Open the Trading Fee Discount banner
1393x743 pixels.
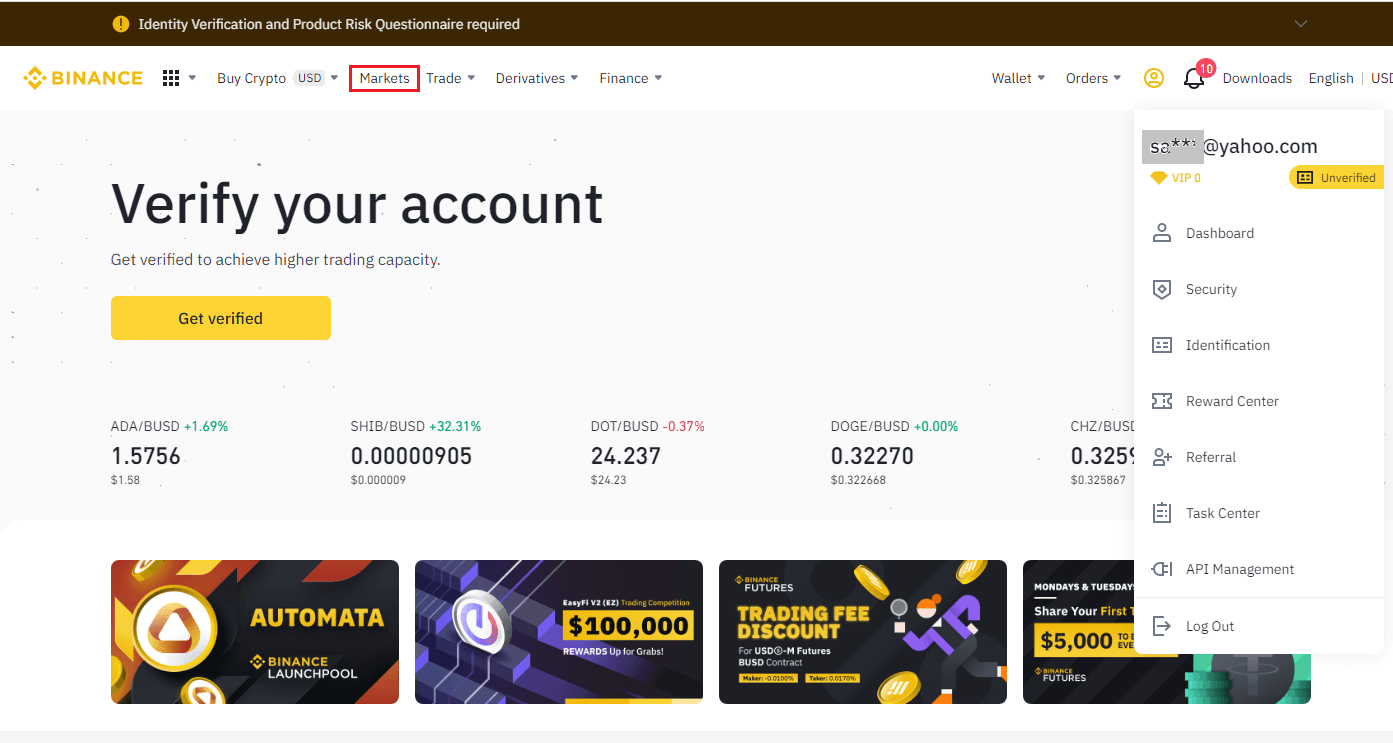point(863,632)
